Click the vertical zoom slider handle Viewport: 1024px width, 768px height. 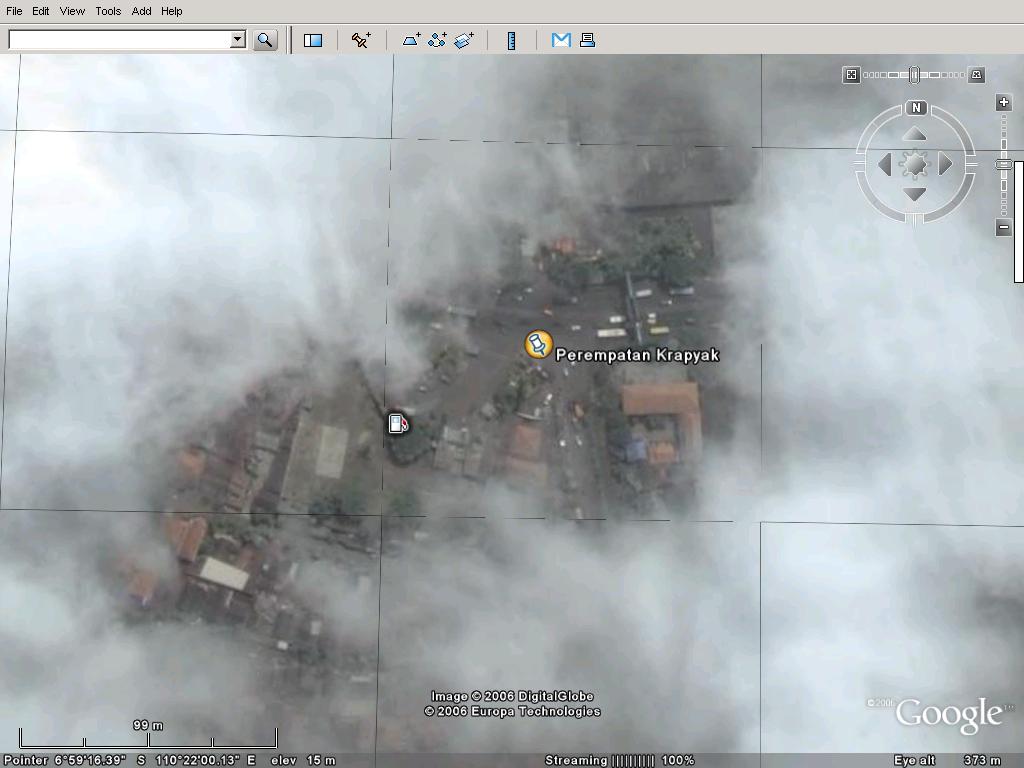tap(1004, 165)
